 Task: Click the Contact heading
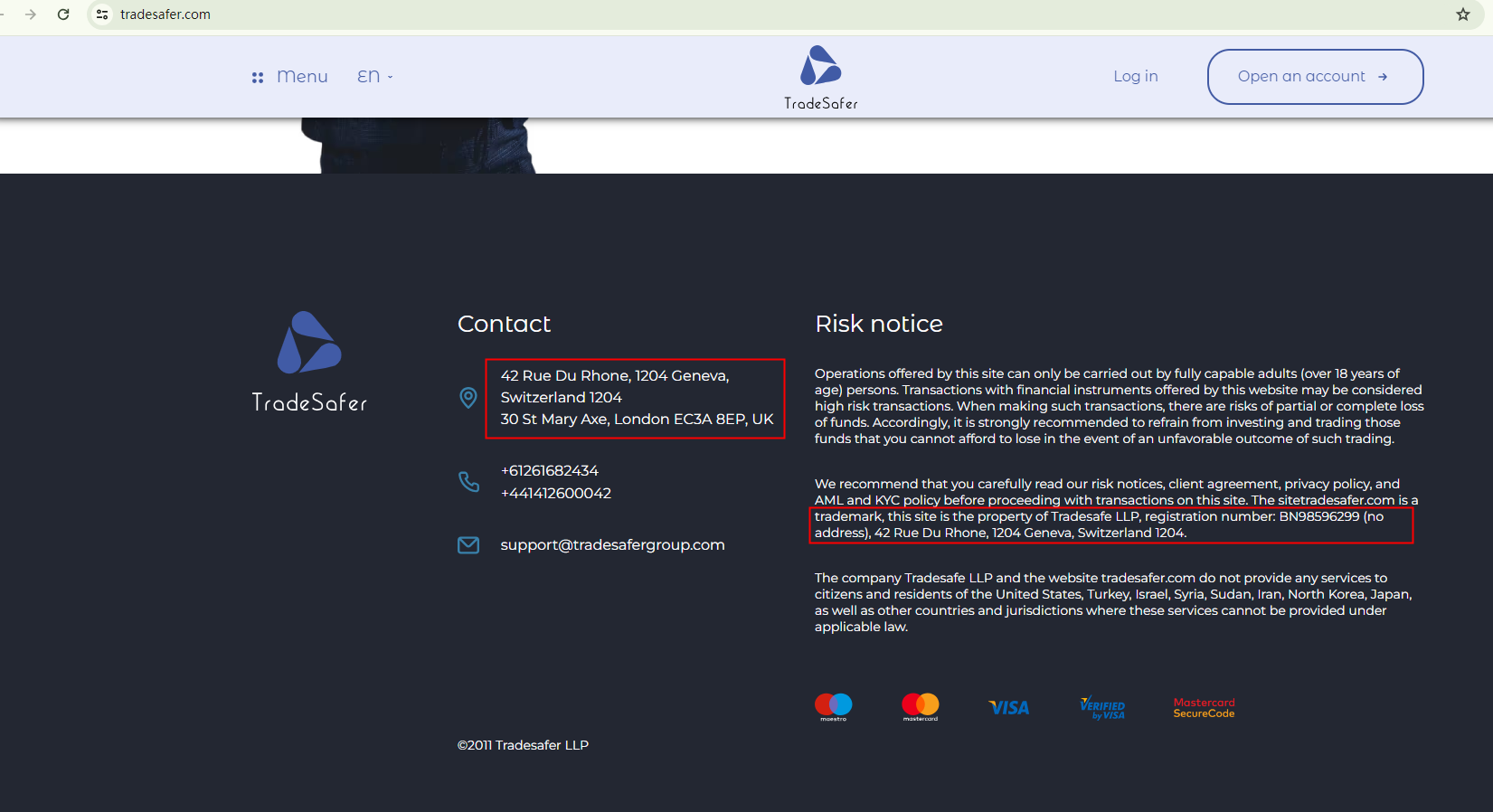(x=504, y=324)
